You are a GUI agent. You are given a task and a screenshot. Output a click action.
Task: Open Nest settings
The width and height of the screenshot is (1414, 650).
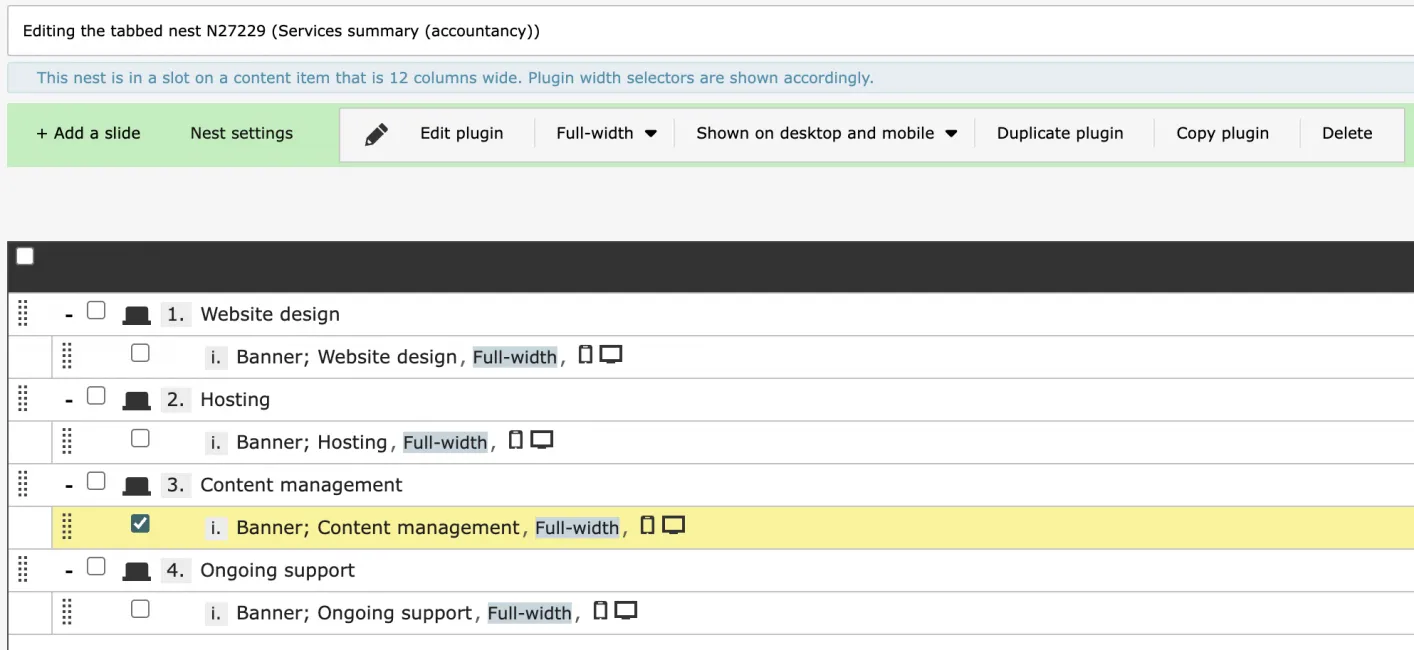240,132
